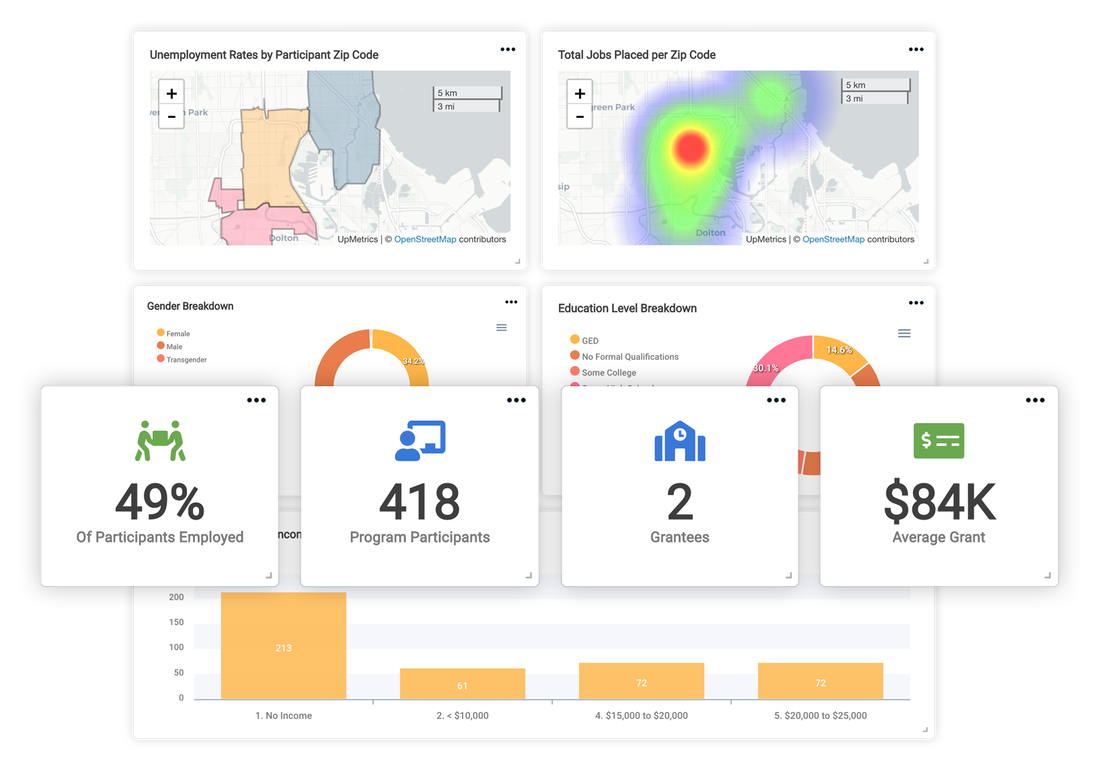
Task: Click the 5 km scale control on jobs map
Action: coord(875,85)
